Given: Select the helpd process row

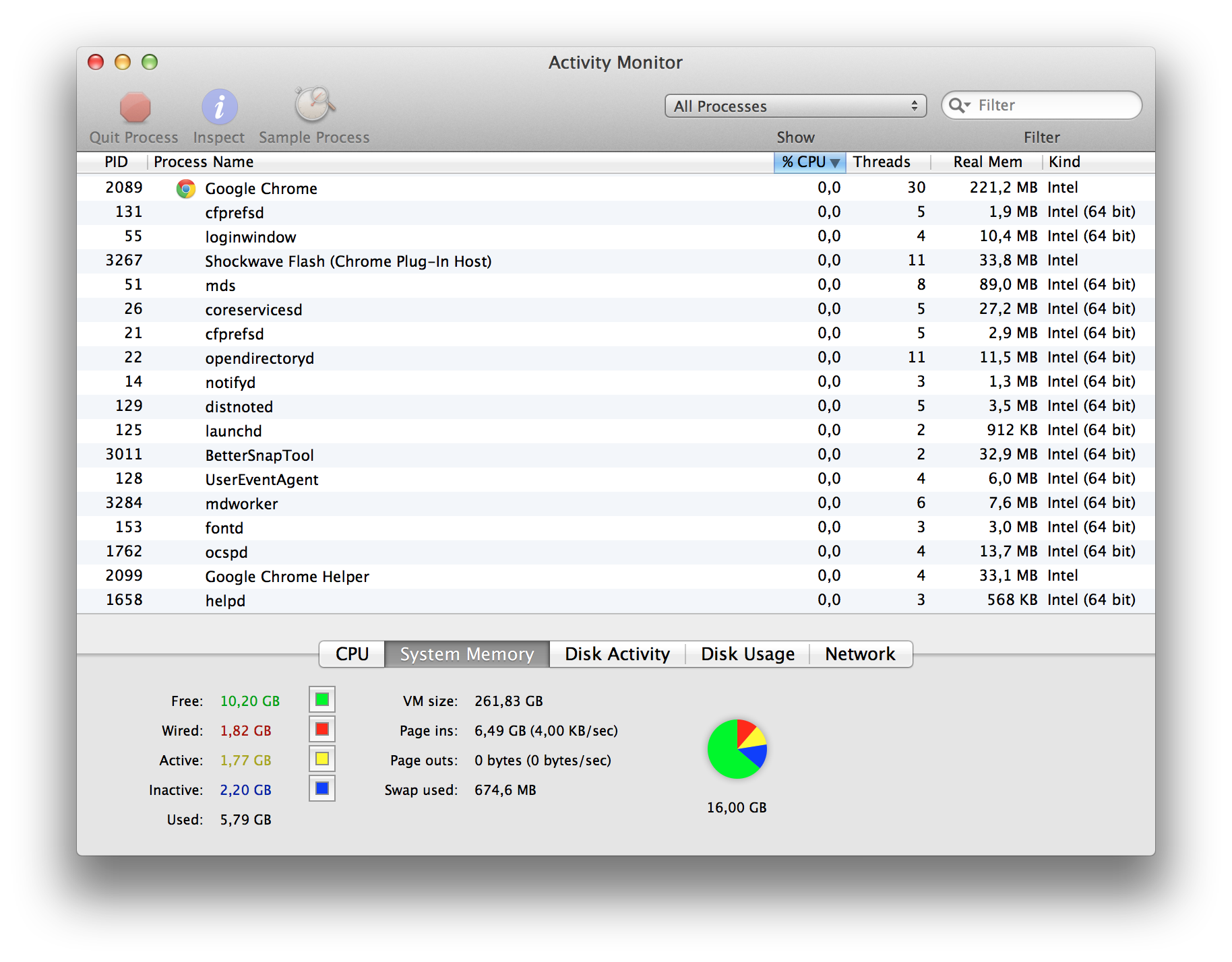Looking at the screenshot, I should (616, 601).
